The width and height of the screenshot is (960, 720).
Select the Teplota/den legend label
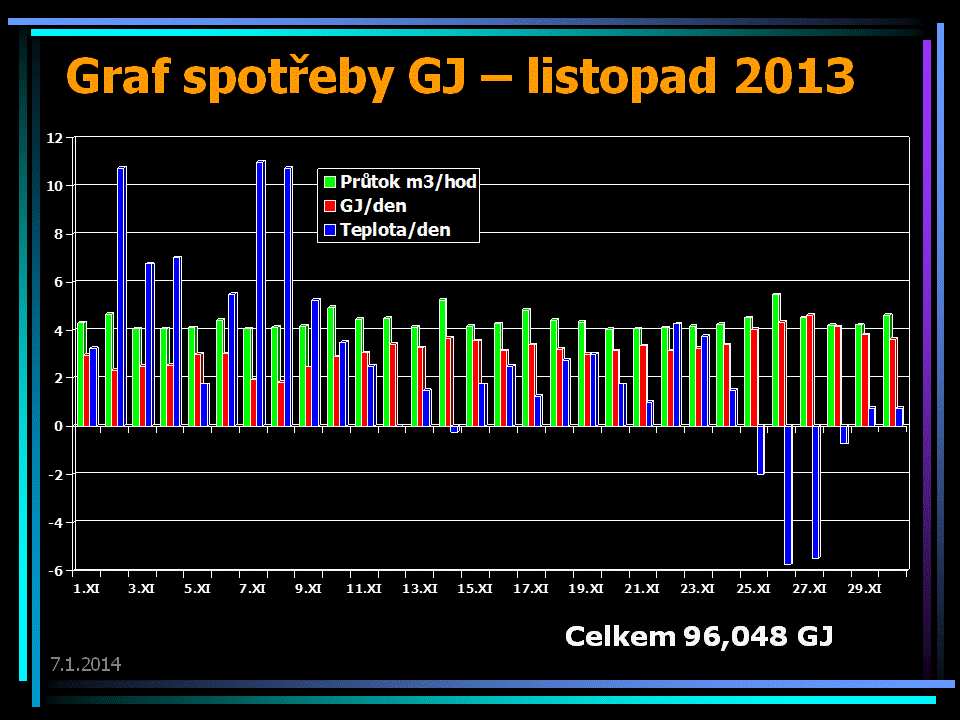(x=395, y=230)
